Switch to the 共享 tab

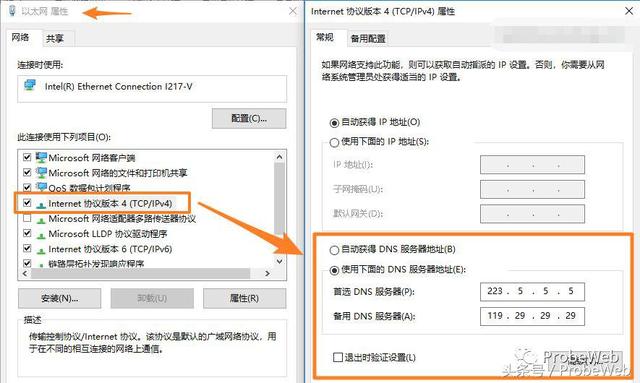point(55,38)
